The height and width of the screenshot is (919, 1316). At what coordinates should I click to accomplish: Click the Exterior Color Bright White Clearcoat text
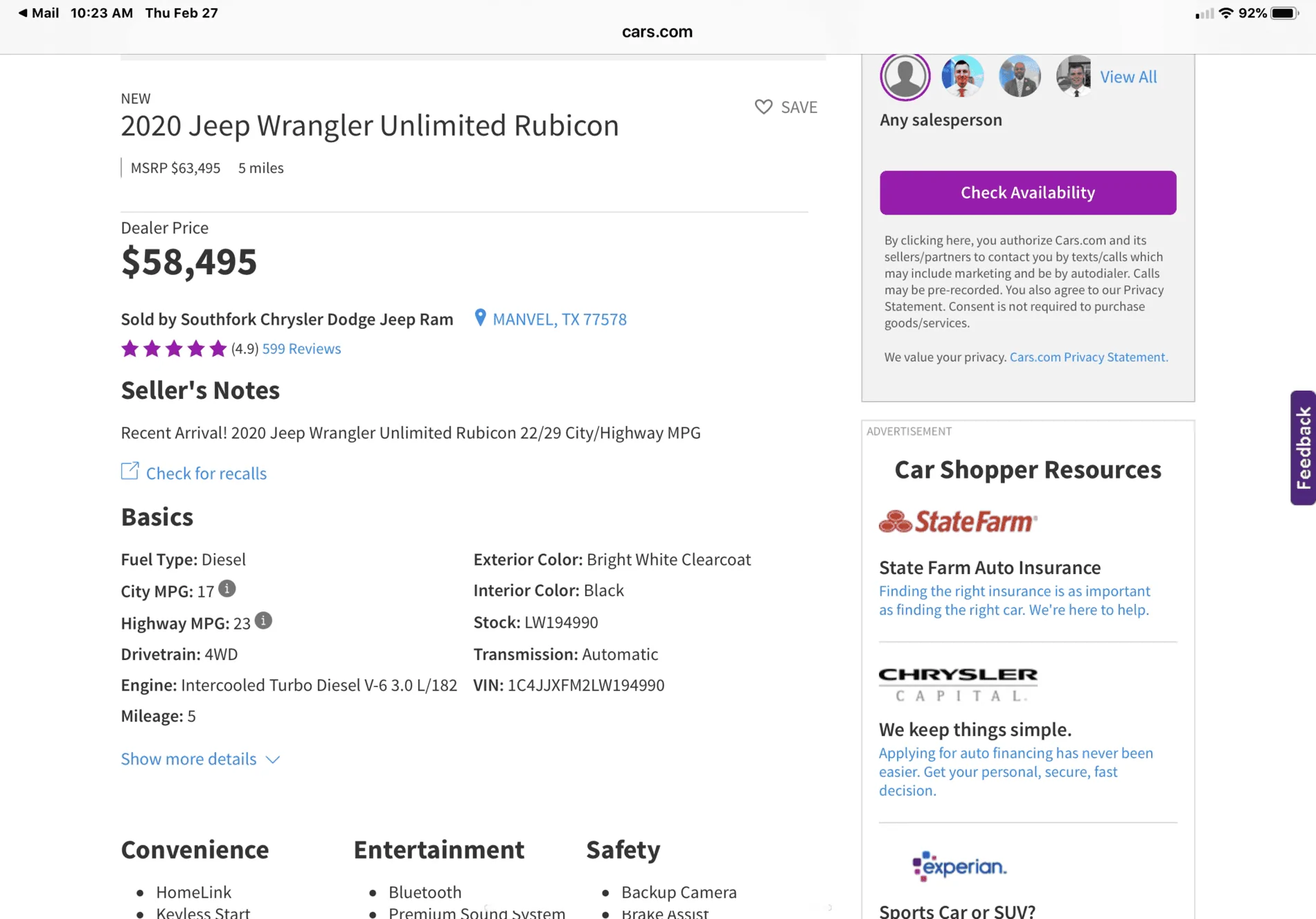[x=612, y=560]
